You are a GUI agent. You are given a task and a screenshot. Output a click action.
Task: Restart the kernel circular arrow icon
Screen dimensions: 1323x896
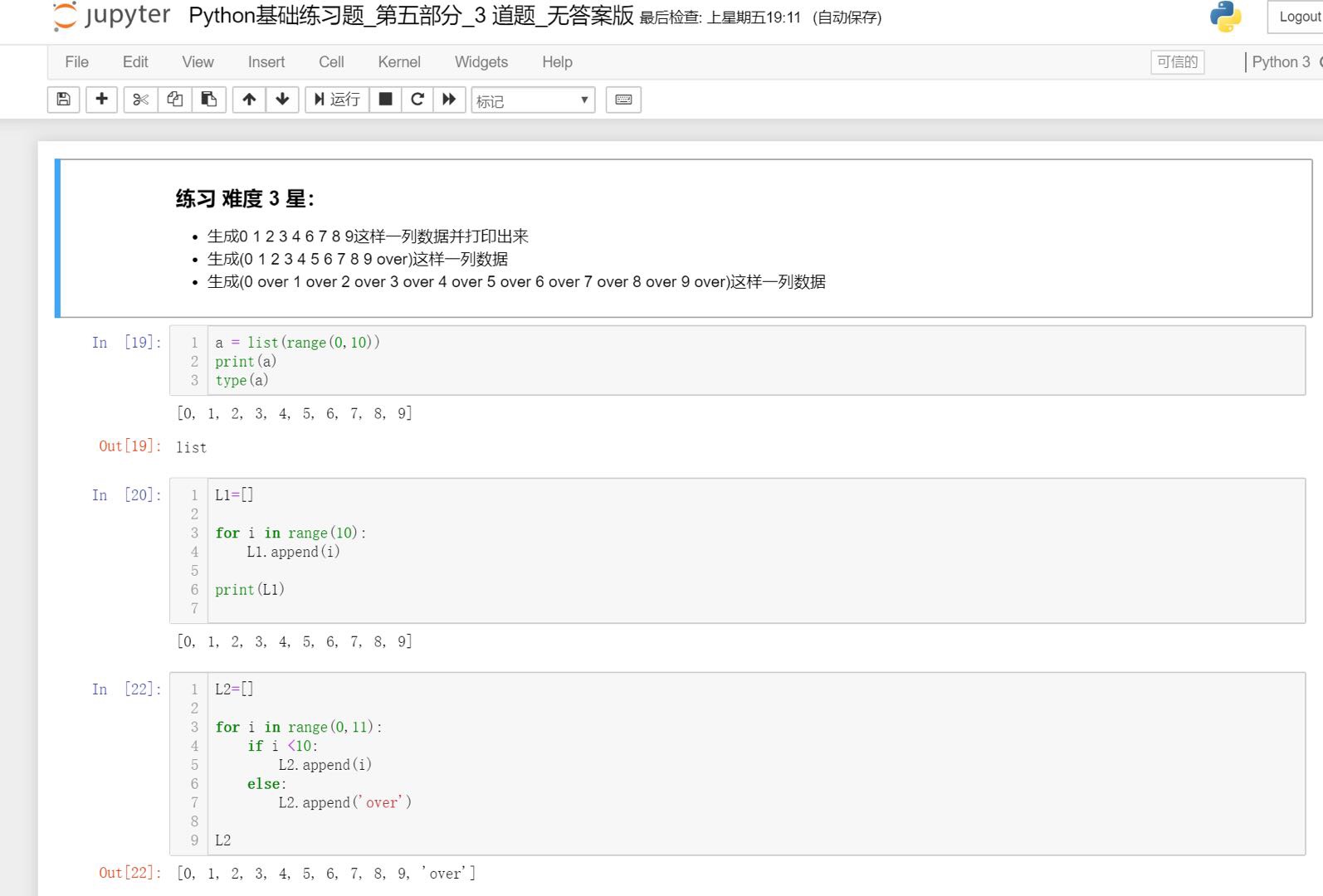(417, 100)
